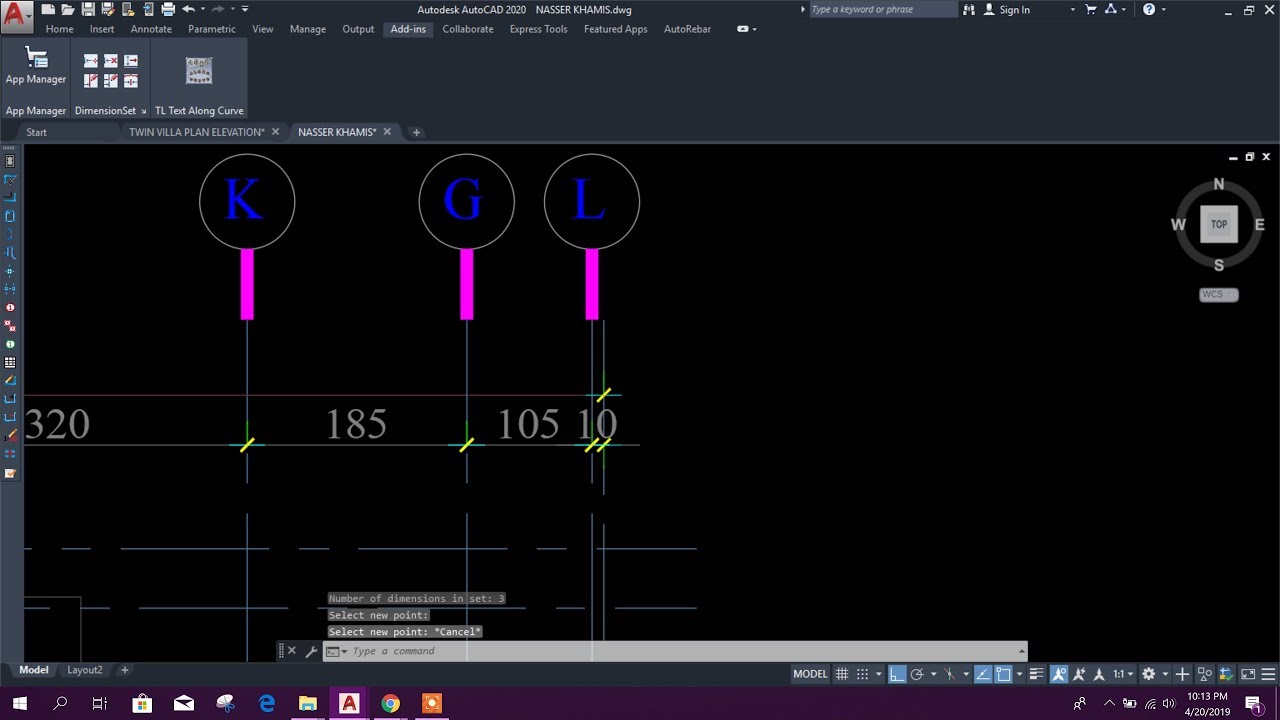Click the New drawing icon

[x=48, y=10]
